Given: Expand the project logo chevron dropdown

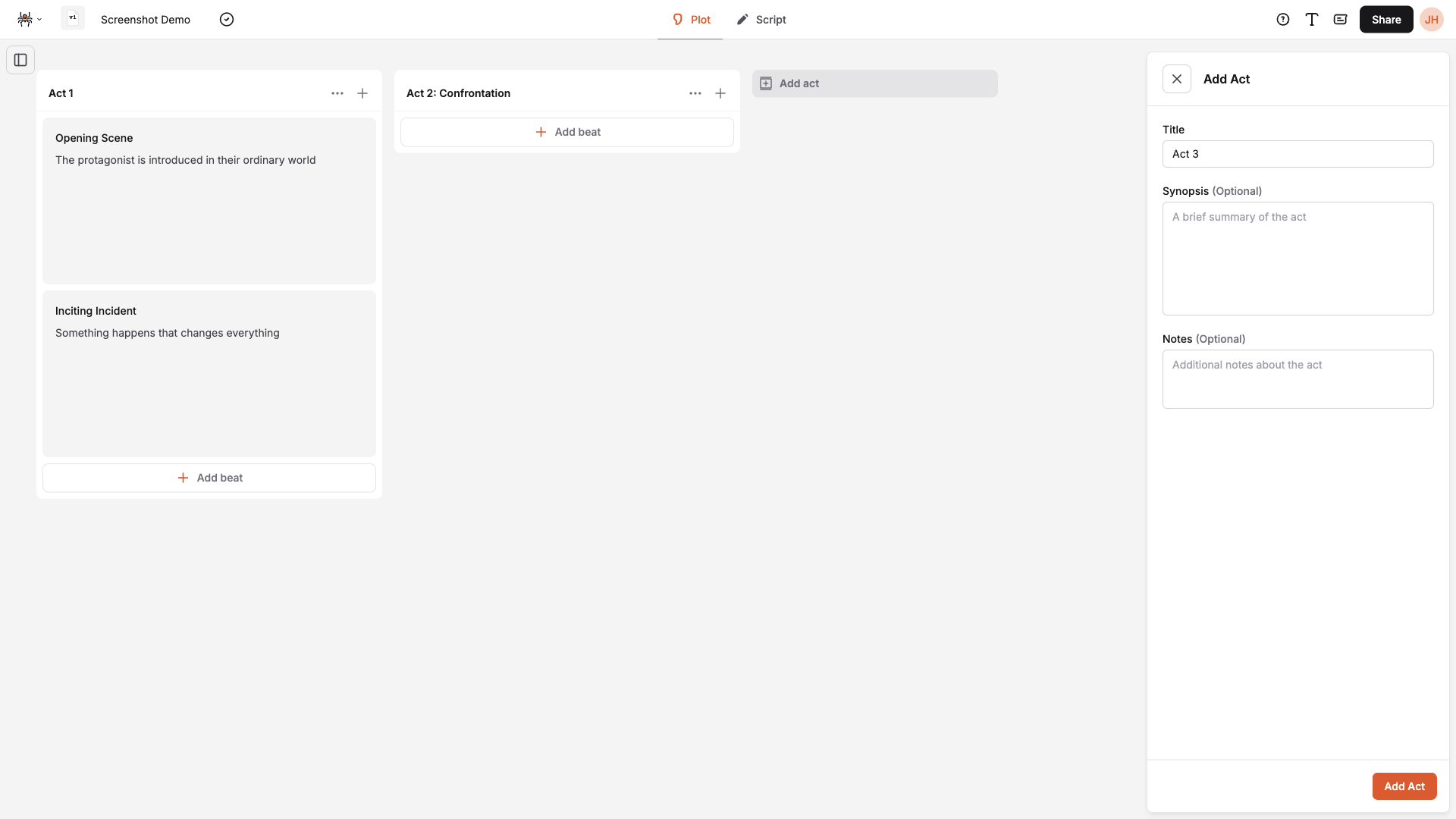Looking at the screenshot, I should [39, 19].
